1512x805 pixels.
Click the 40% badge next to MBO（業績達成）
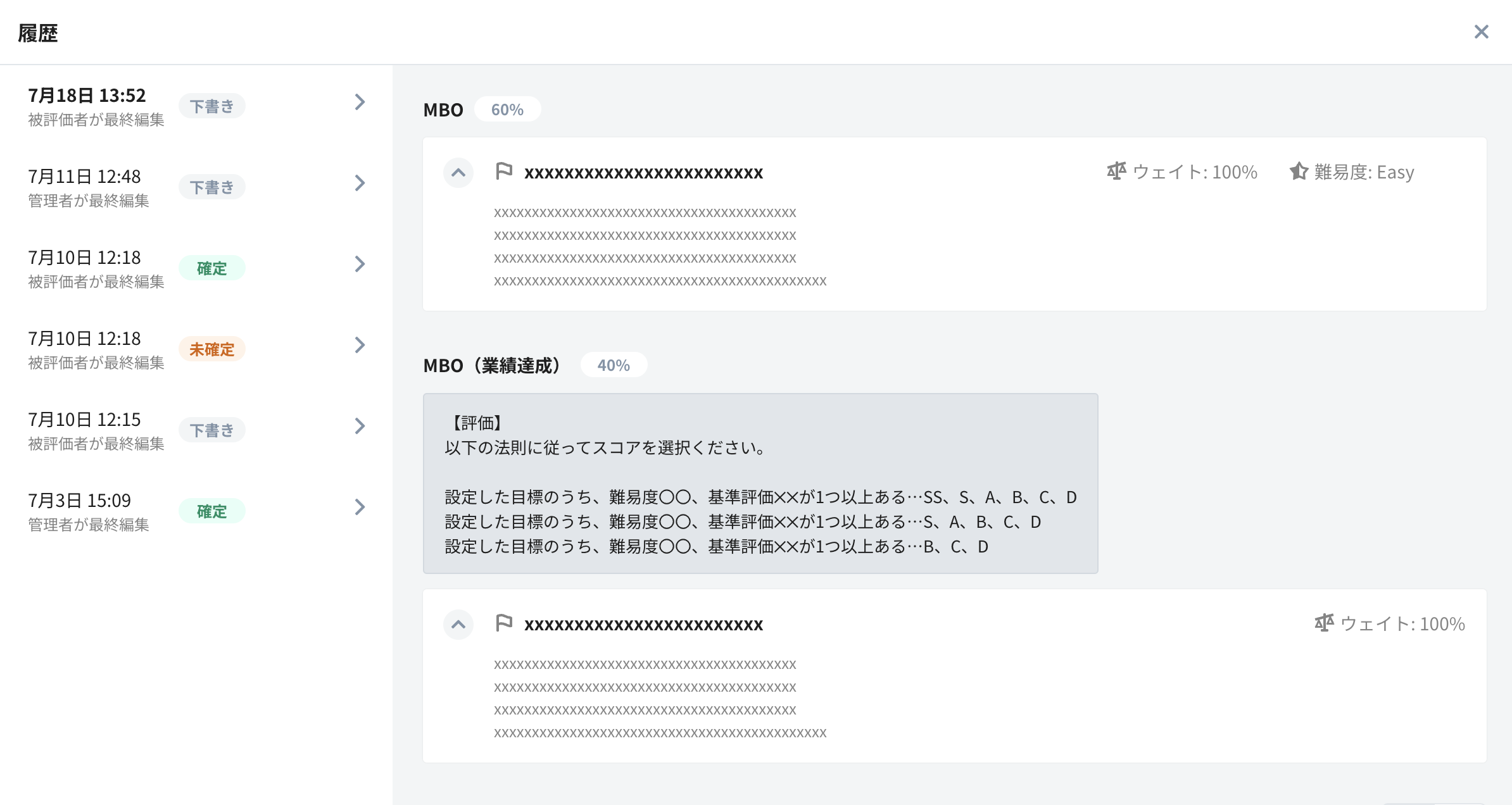[613, 365]
